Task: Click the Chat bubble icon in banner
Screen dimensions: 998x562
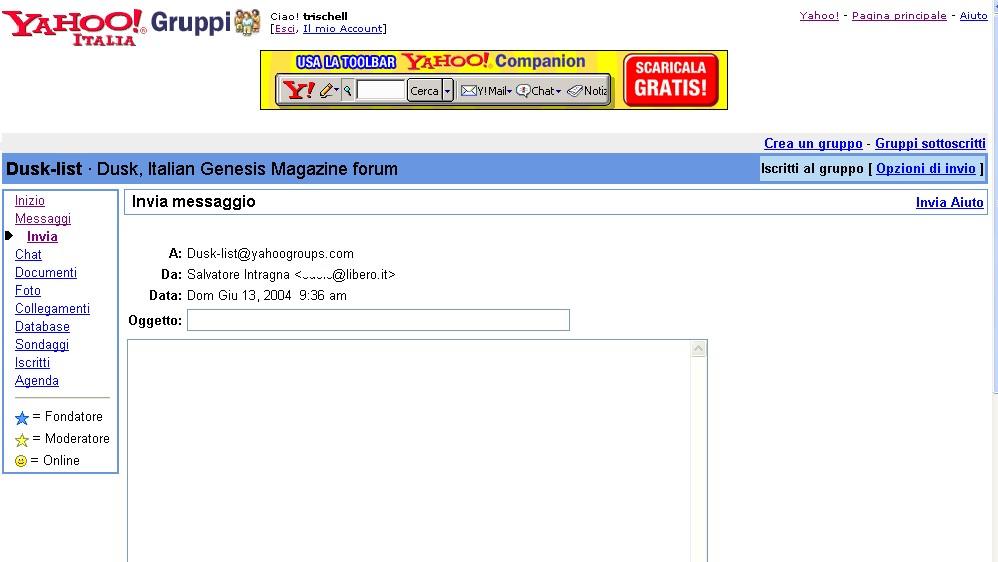Action: pyautogui.click(x=523, y=91)
